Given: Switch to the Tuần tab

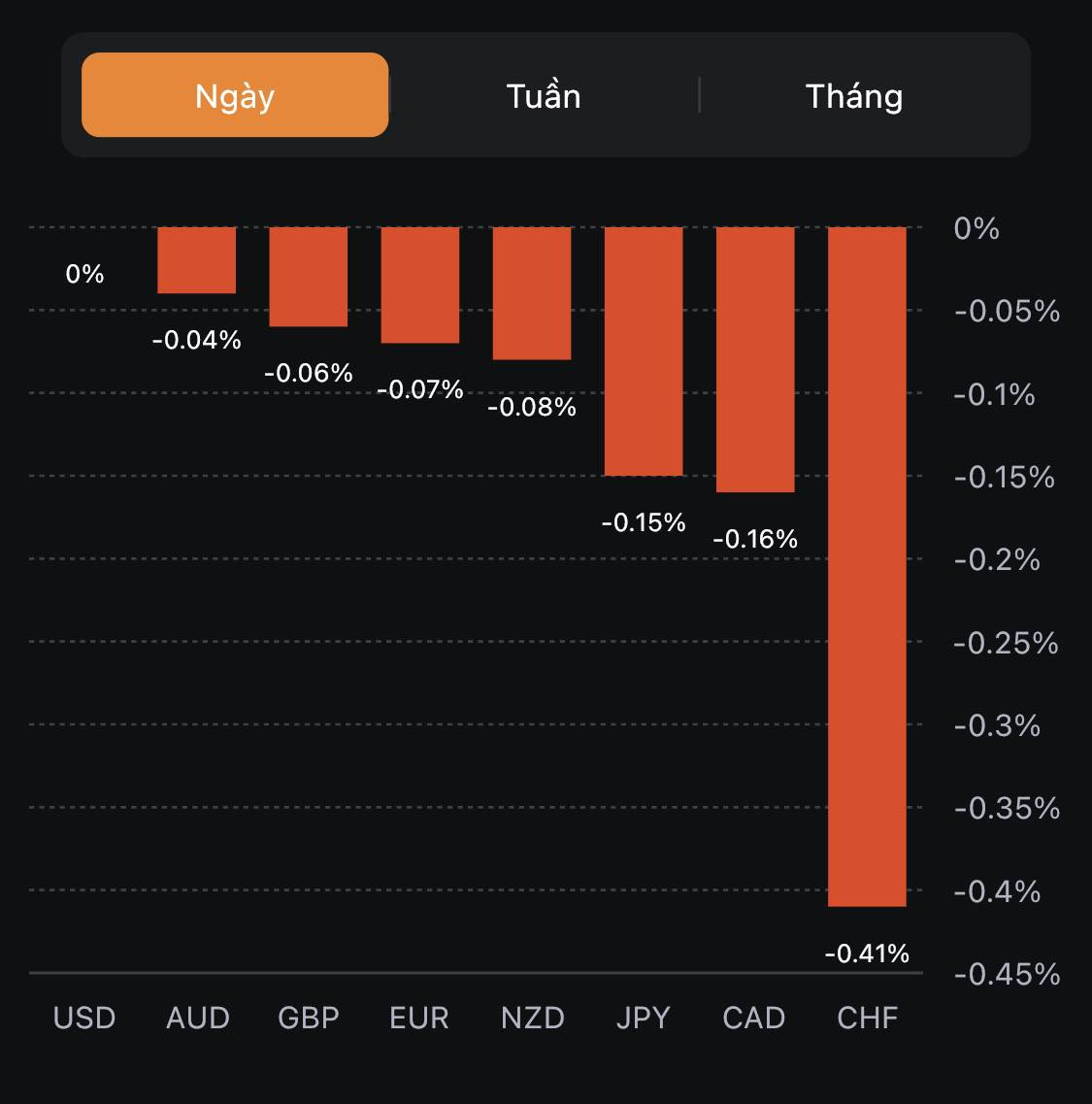Looking at the screenshot, I should pos(544,95).
